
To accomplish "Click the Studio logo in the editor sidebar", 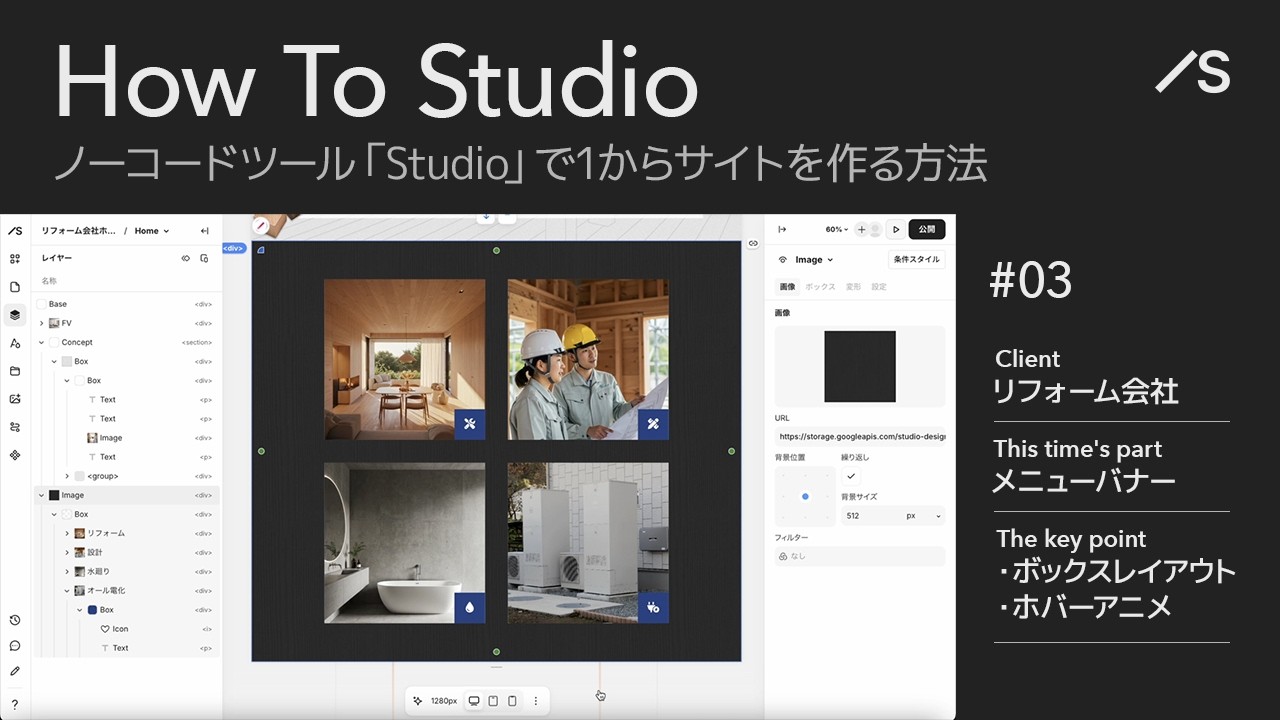I will click(15, 231).
